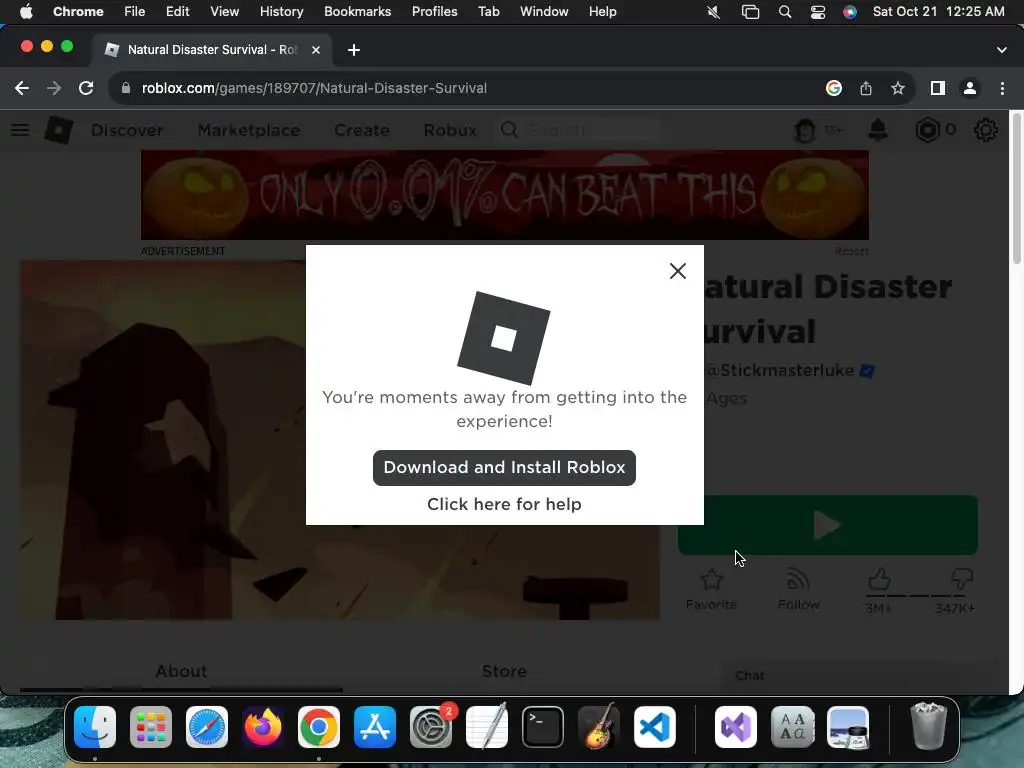Go to Discover page
The image size is (1024, 768).
click(x=127, y=130)
